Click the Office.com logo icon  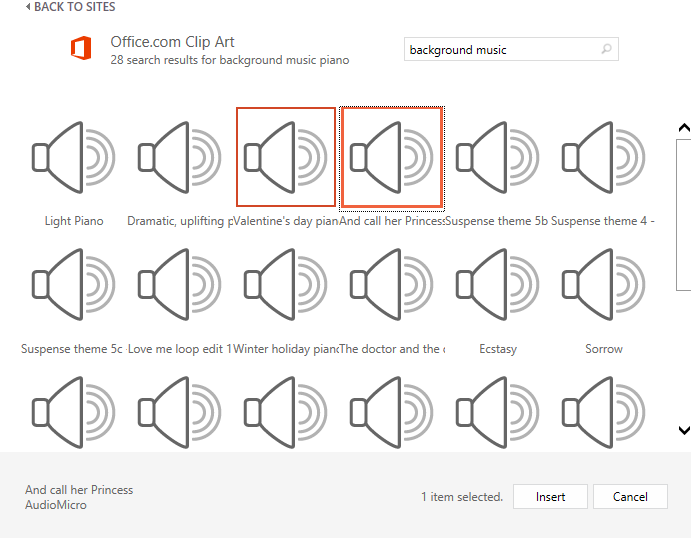pyautogui.click(x=82, y=50)
